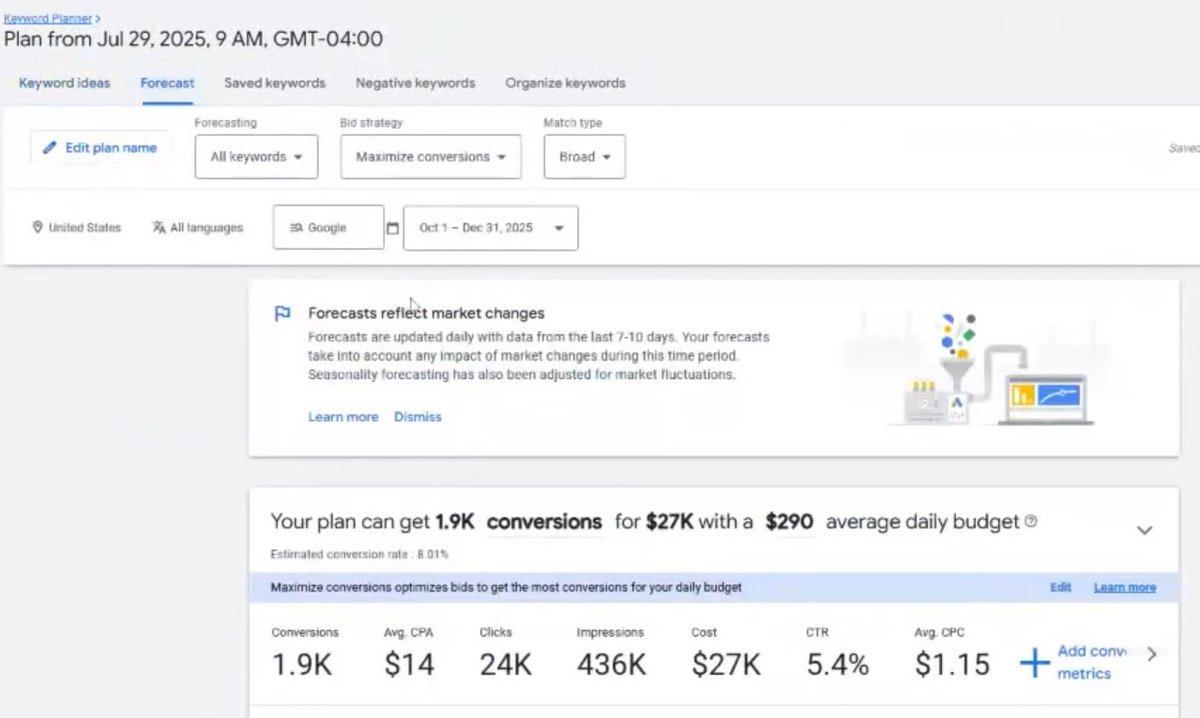
Task: Click the pencil icon beside Edit plan name
Action: coord(48,148)
